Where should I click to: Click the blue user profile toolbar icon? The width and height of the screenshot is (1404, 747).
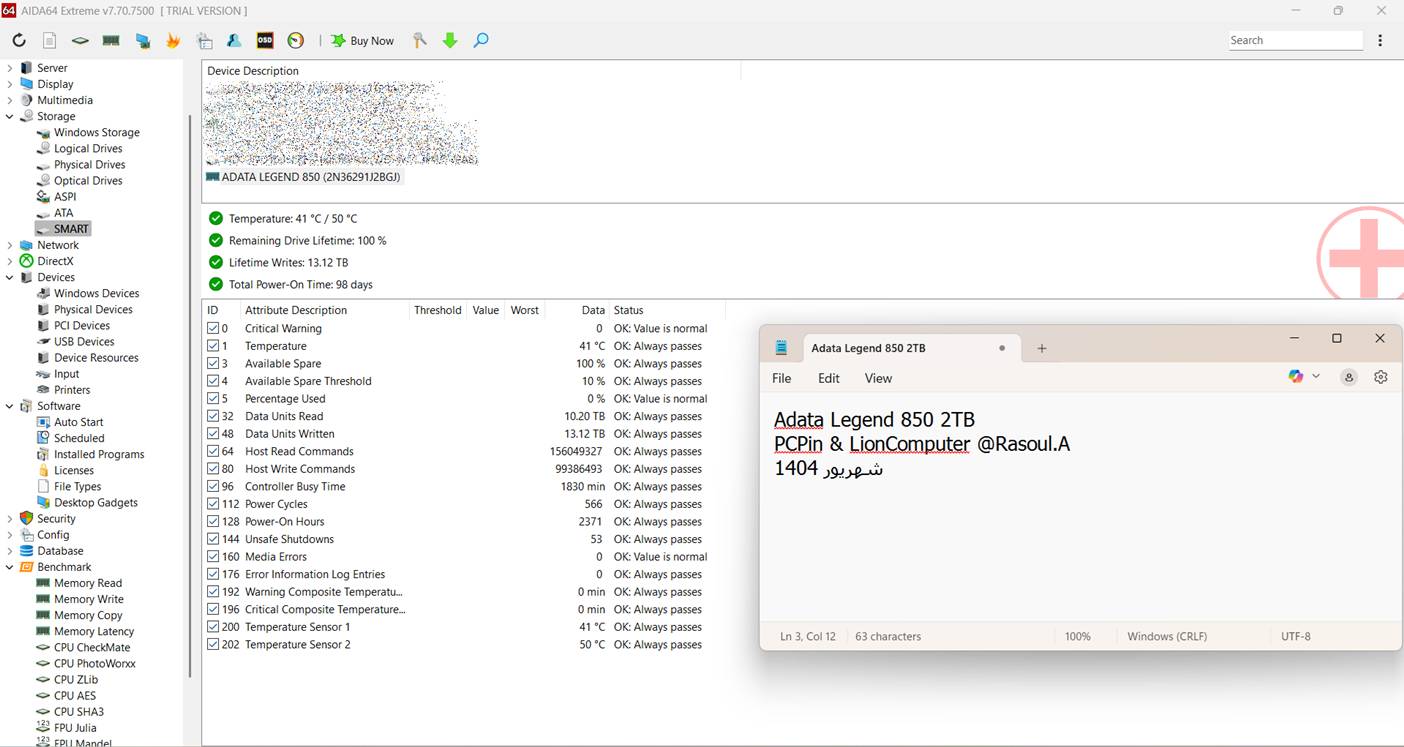click(x=234, y=41)
